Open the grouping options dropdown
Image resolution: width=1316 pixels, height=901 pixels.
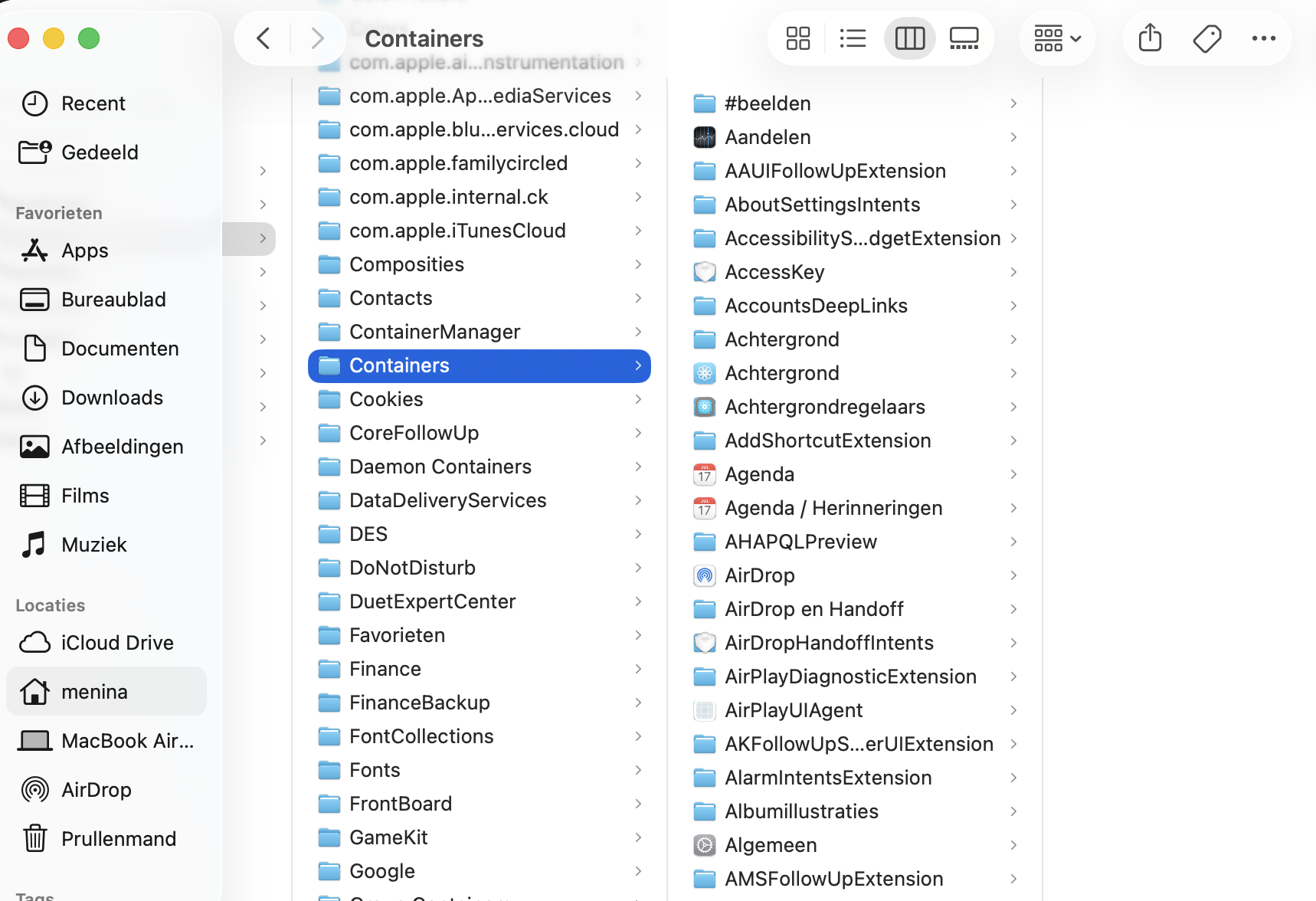[x=1057, y=38]
